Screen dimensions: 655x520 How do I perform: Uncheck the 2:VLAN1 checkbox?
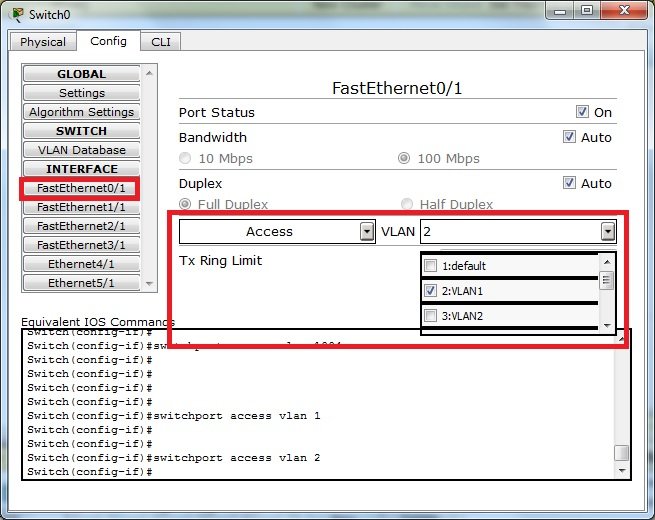pyautogui.click(x=430, y=291)
